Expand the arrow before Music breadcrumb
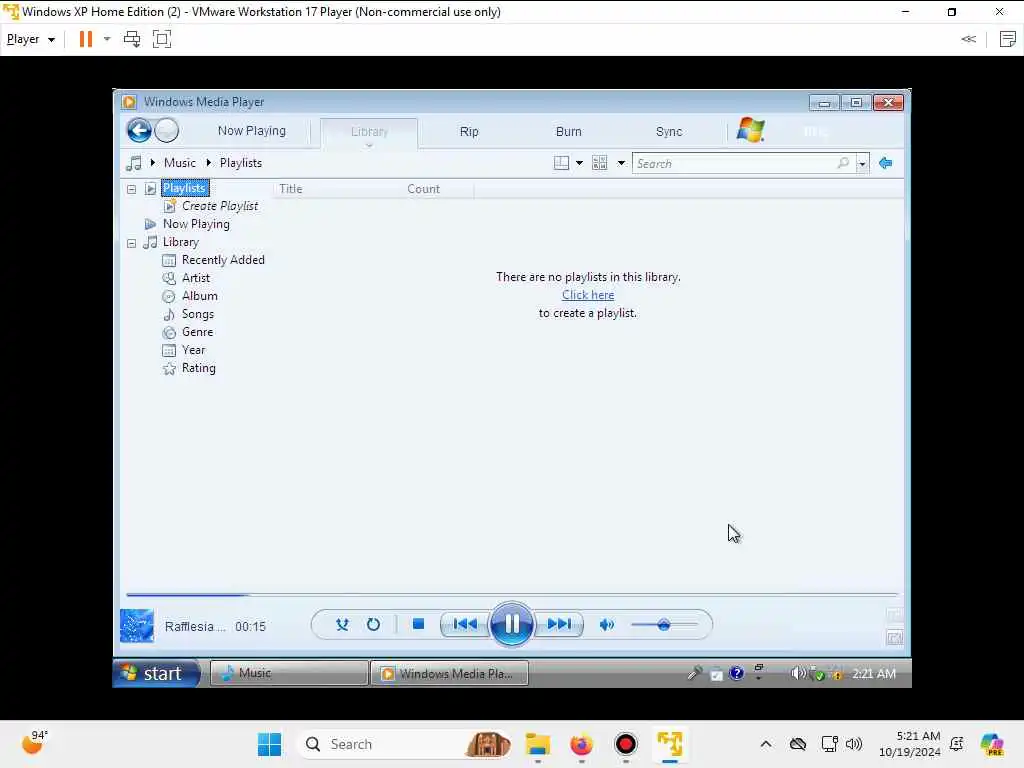This screenshot has height=768, width=1024. [153, 163]
